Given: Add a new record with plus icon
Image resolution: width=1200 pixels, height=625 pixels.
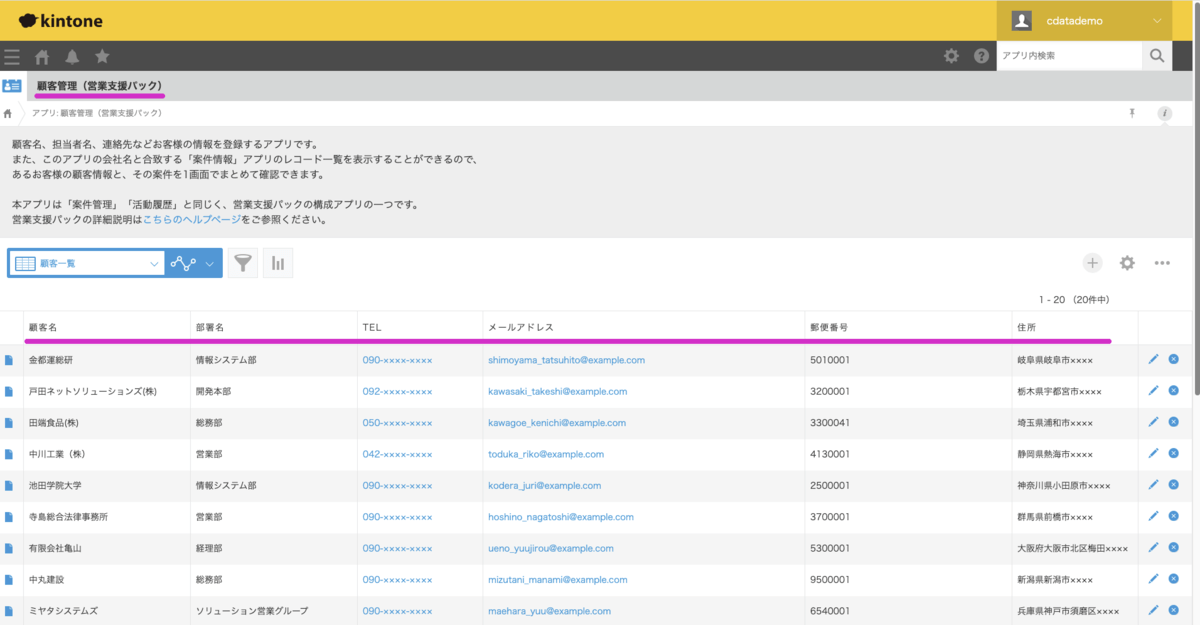Looking at the screenshot, I should point(1092,263).
